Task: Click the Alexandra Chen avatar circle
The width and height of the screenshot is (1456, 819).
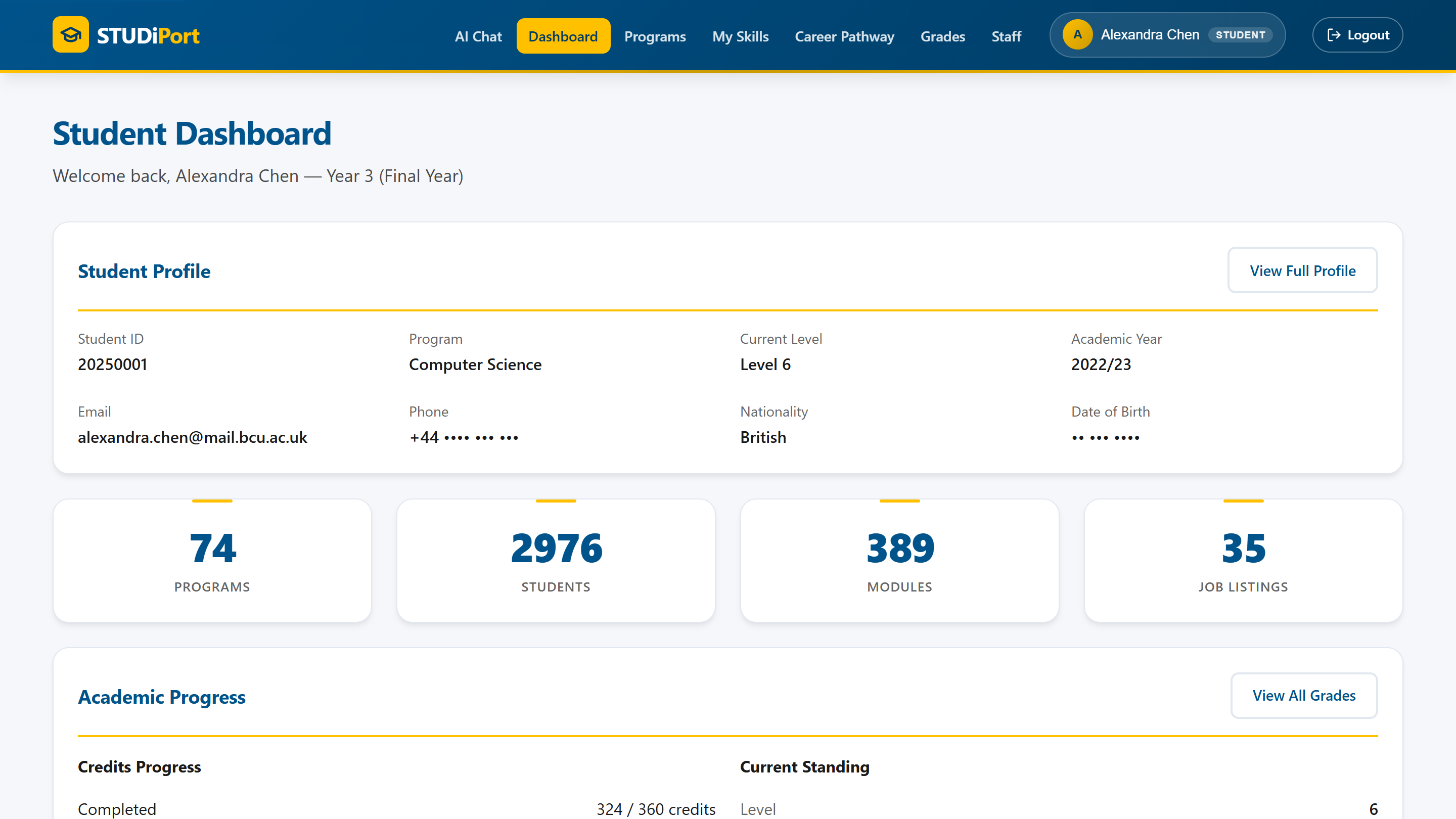Action: 1077,35
